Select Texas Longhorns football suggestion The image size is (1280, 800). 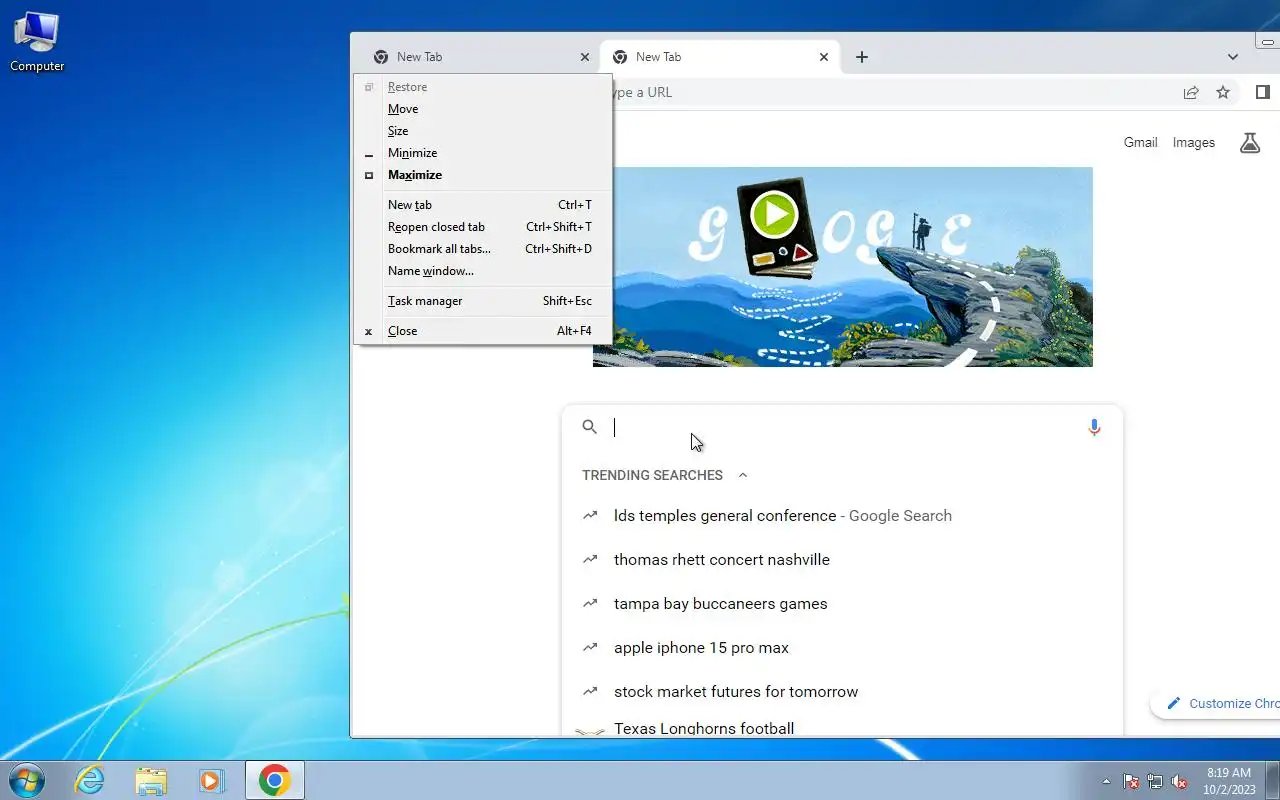(x=842, y=728)
